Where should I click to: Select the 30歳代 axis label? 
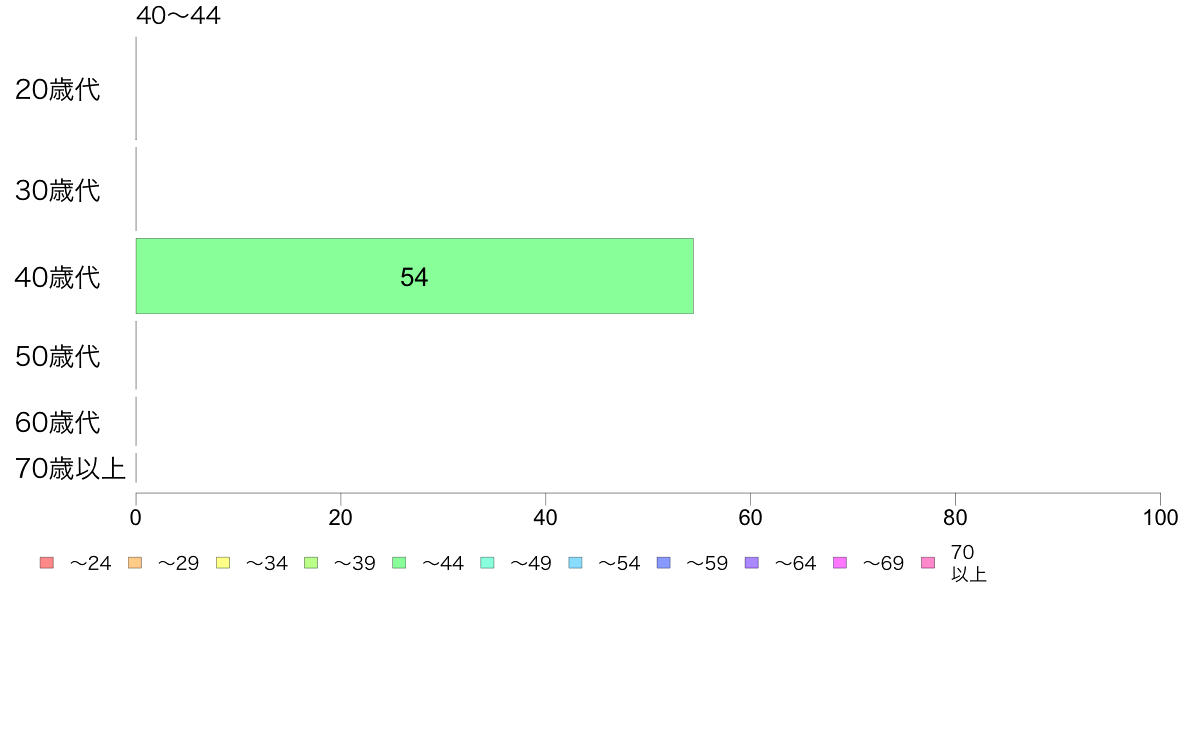58,190
